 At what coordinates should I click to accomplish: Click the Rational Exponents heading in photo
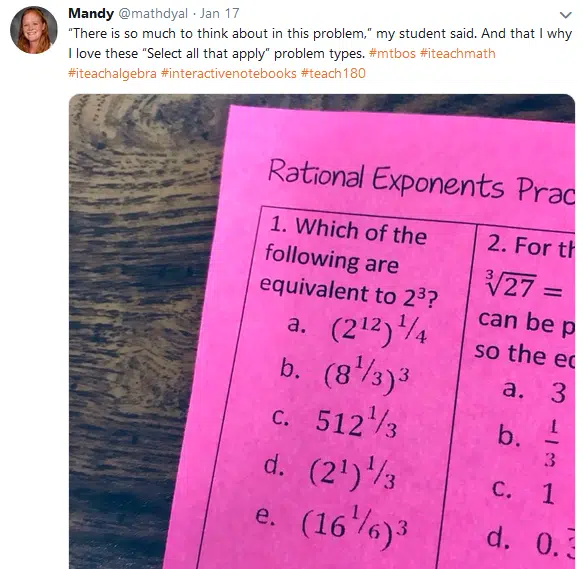421,182
